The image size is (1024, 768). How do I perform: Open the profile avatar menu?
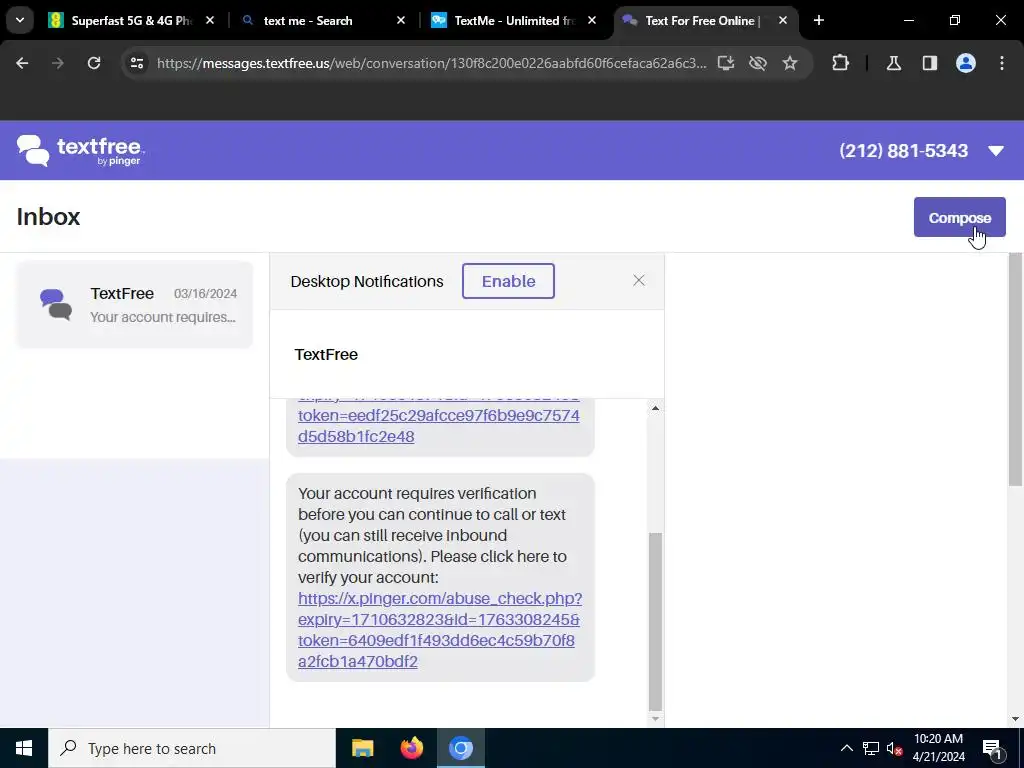click(x=965, y=63)
